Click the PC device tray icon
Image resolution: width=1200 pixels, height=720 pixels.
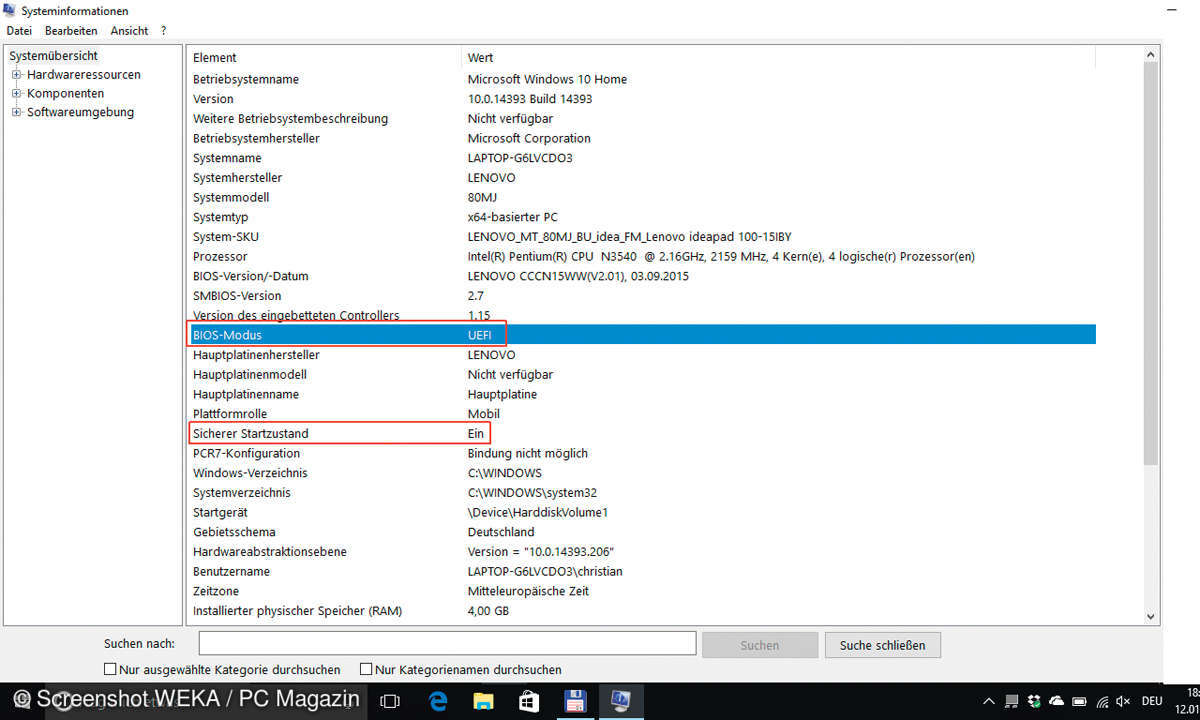click(1012, 701)
